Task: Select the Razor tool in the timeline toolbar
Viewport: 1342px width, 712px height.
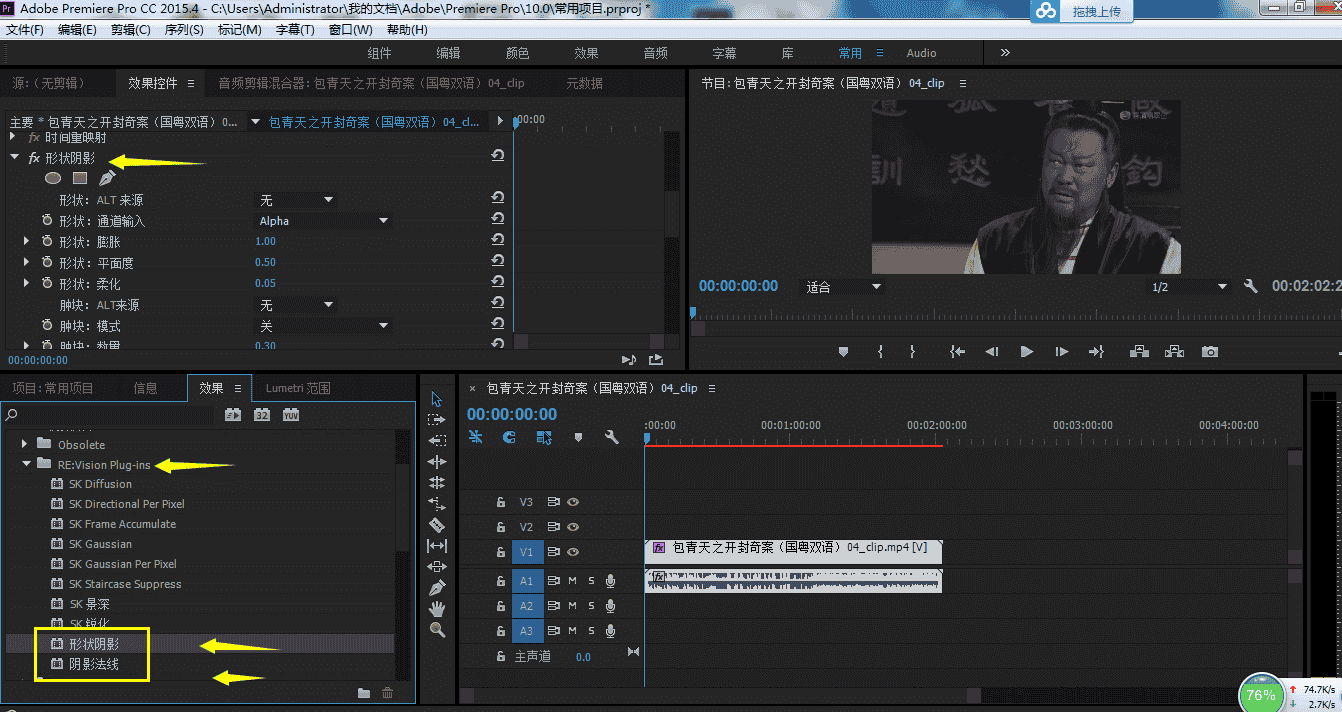Action: click(437, 523)
